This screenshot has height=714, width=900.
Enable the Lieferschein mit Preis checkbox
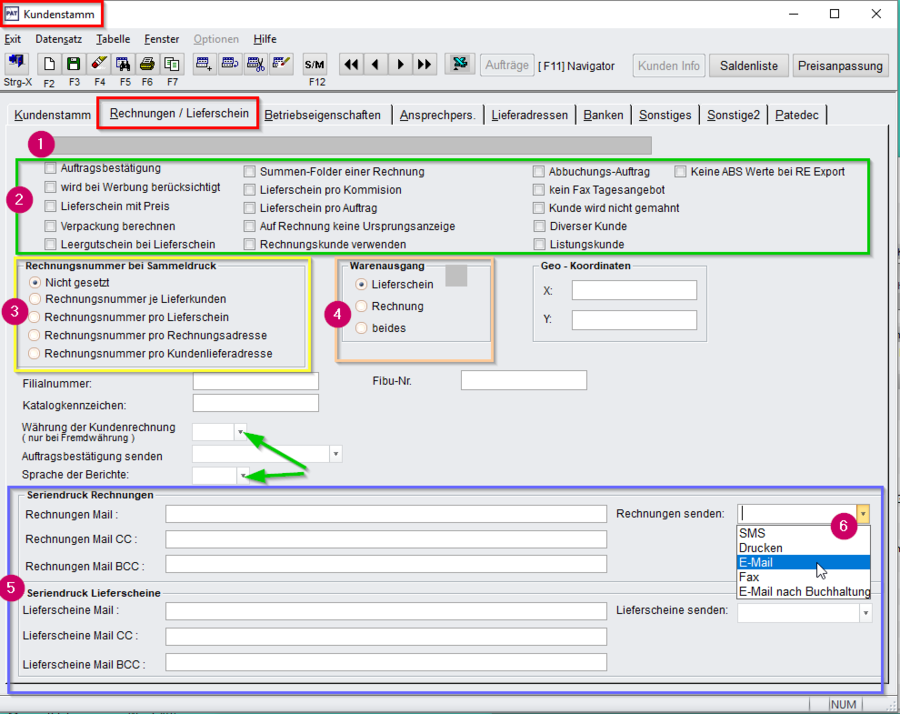[51, 207]
